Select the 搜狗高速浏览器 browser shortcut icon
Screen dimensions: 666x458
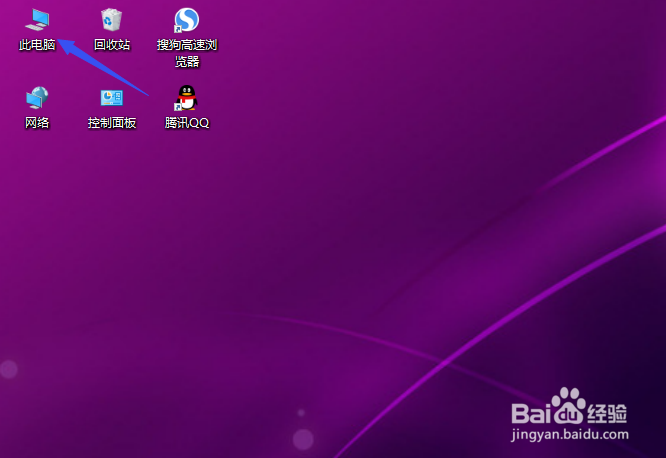coord(186,20)
